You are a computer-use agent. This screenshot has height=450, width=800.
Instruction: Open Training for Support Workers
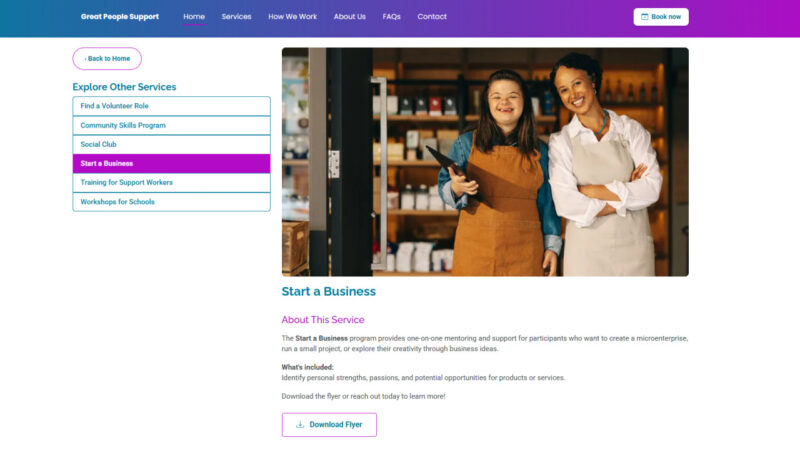click(171, 183)
